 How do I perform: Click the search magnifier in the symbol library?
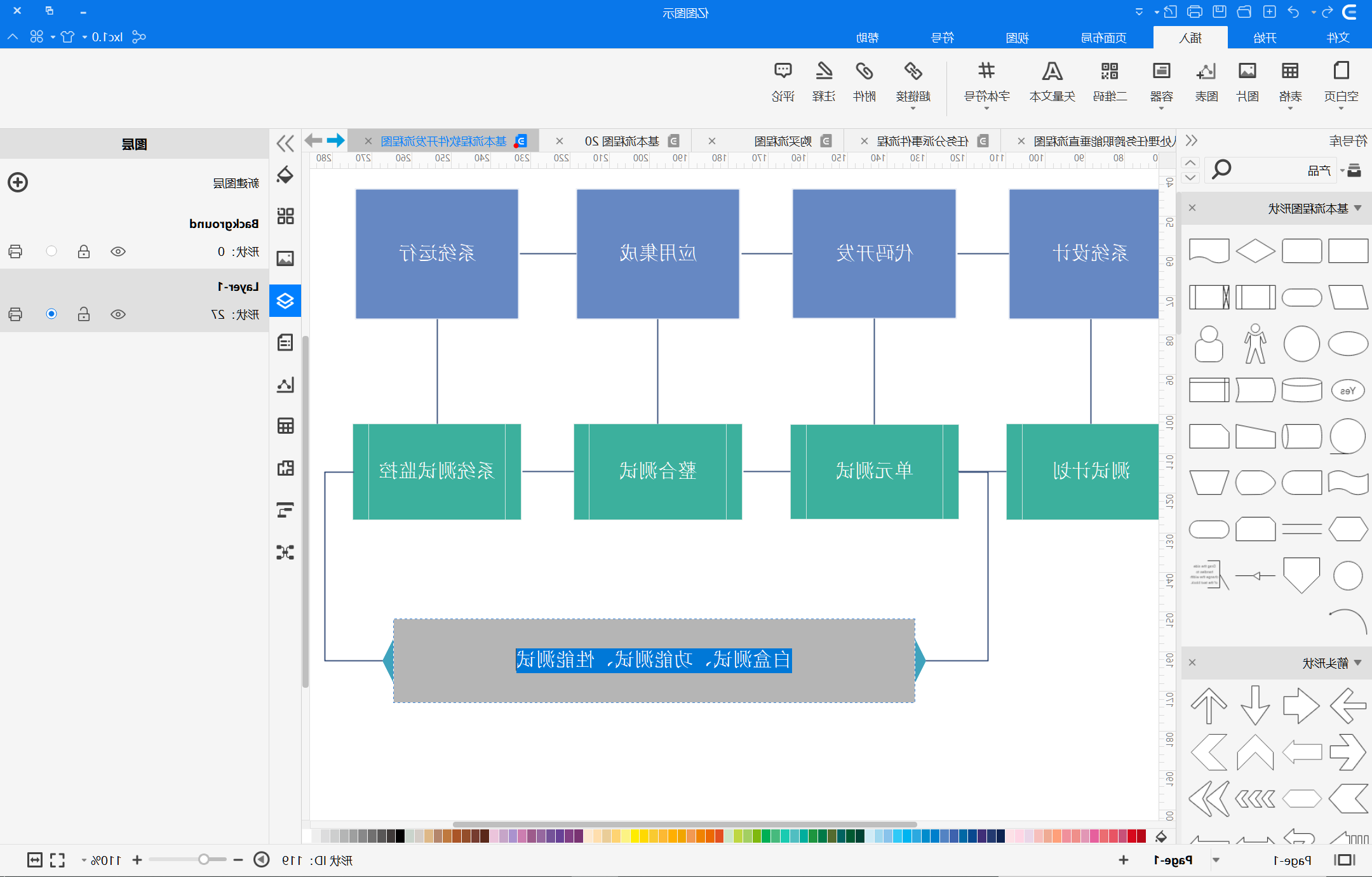(x=1221, y=170)
